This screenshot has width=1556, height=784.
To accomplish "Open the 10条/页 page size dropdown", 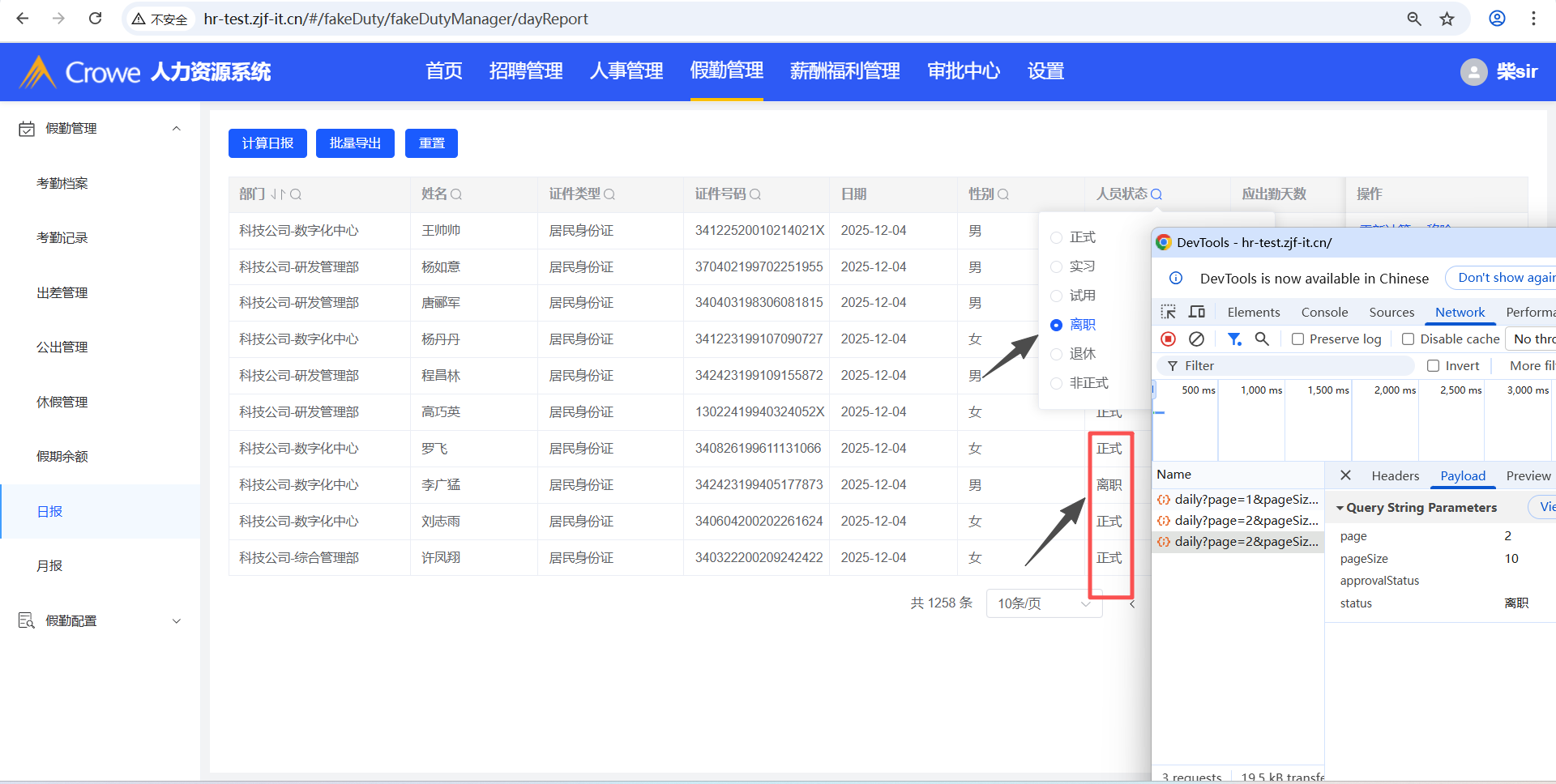I will (1043, 603).
